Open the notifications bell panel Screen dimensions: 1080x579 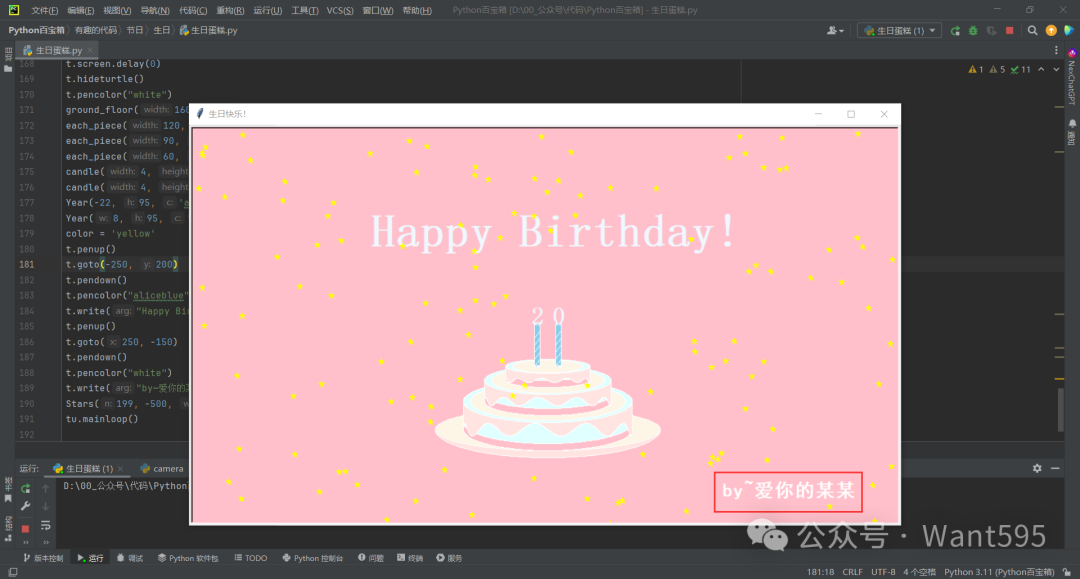tap(1072, 131)
